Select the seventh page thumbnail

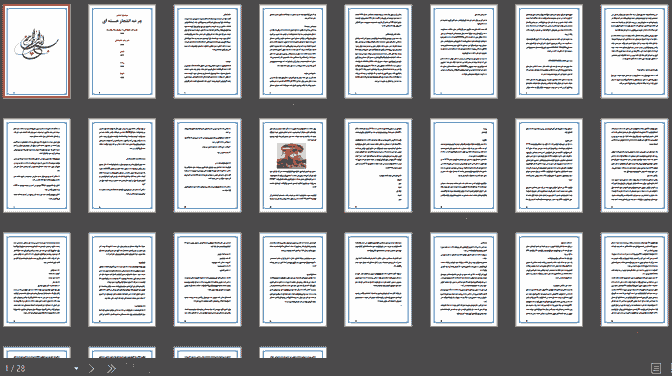coord(549,51)
